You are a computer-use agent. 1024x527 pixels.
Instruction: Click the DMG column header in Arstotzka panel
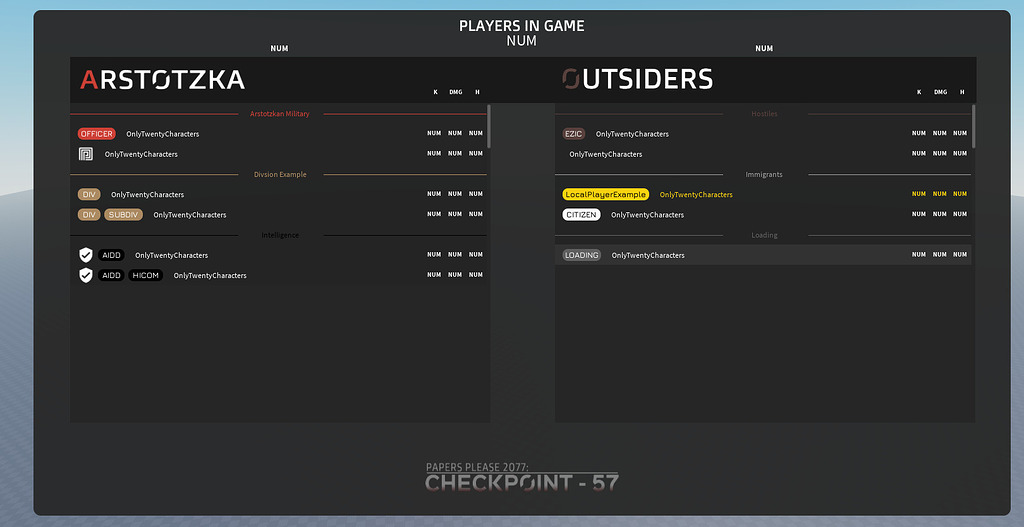pos(455,92)
